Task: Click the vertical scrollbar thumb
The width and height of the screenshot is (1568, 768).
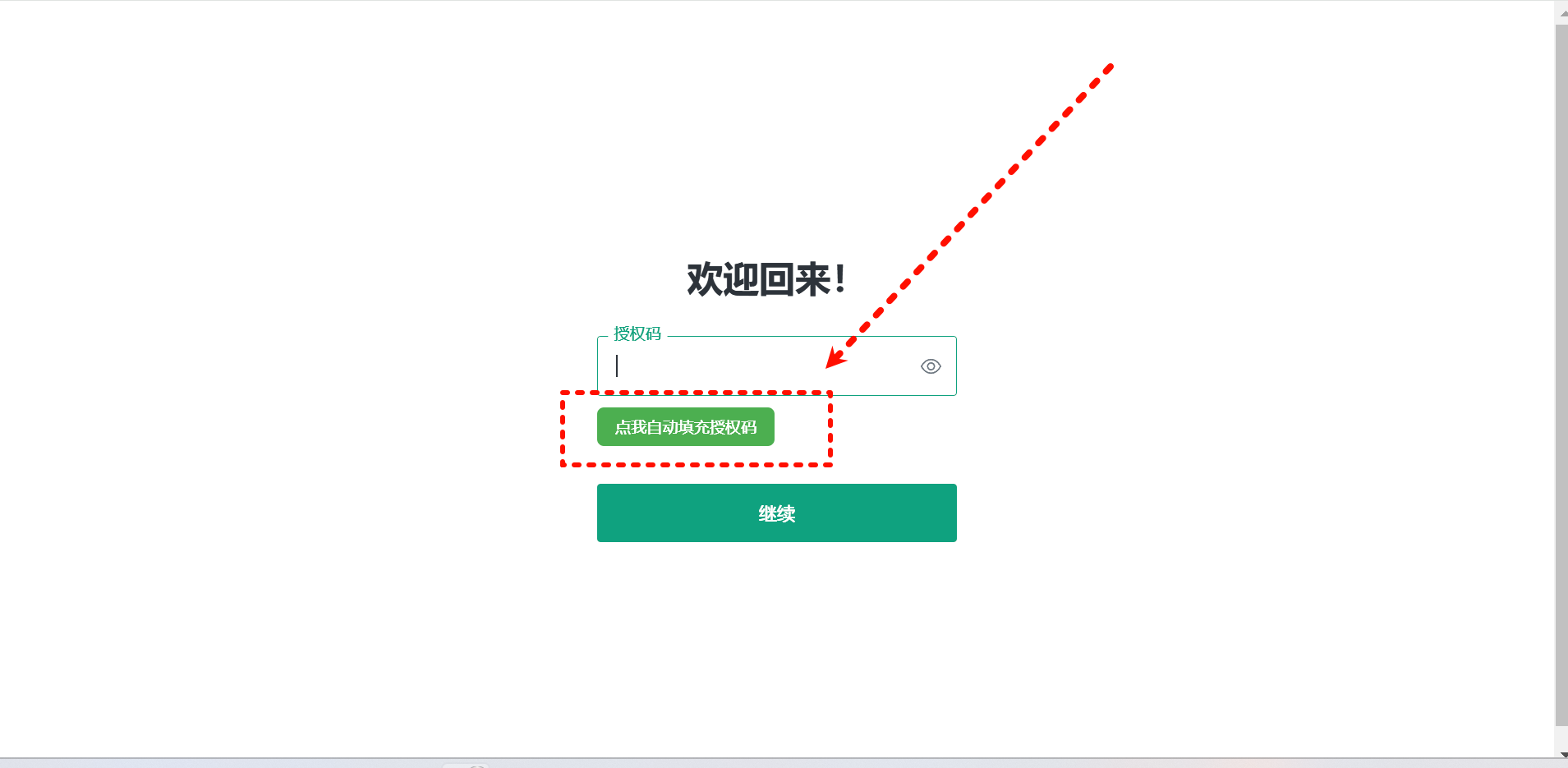Action: click(x=1561, y=375)
